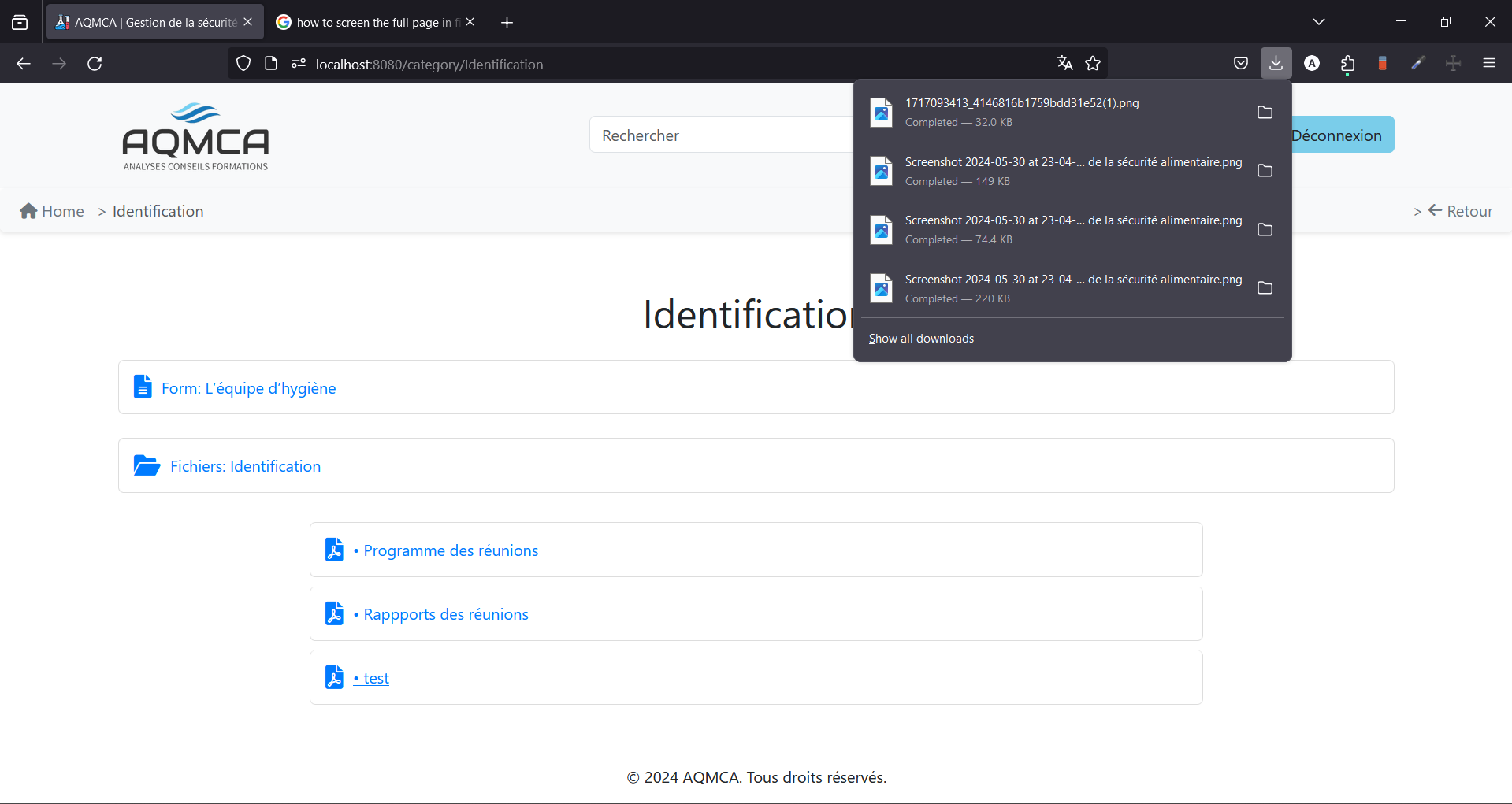Click the page info document icon in the address bar

coord(271,64)
